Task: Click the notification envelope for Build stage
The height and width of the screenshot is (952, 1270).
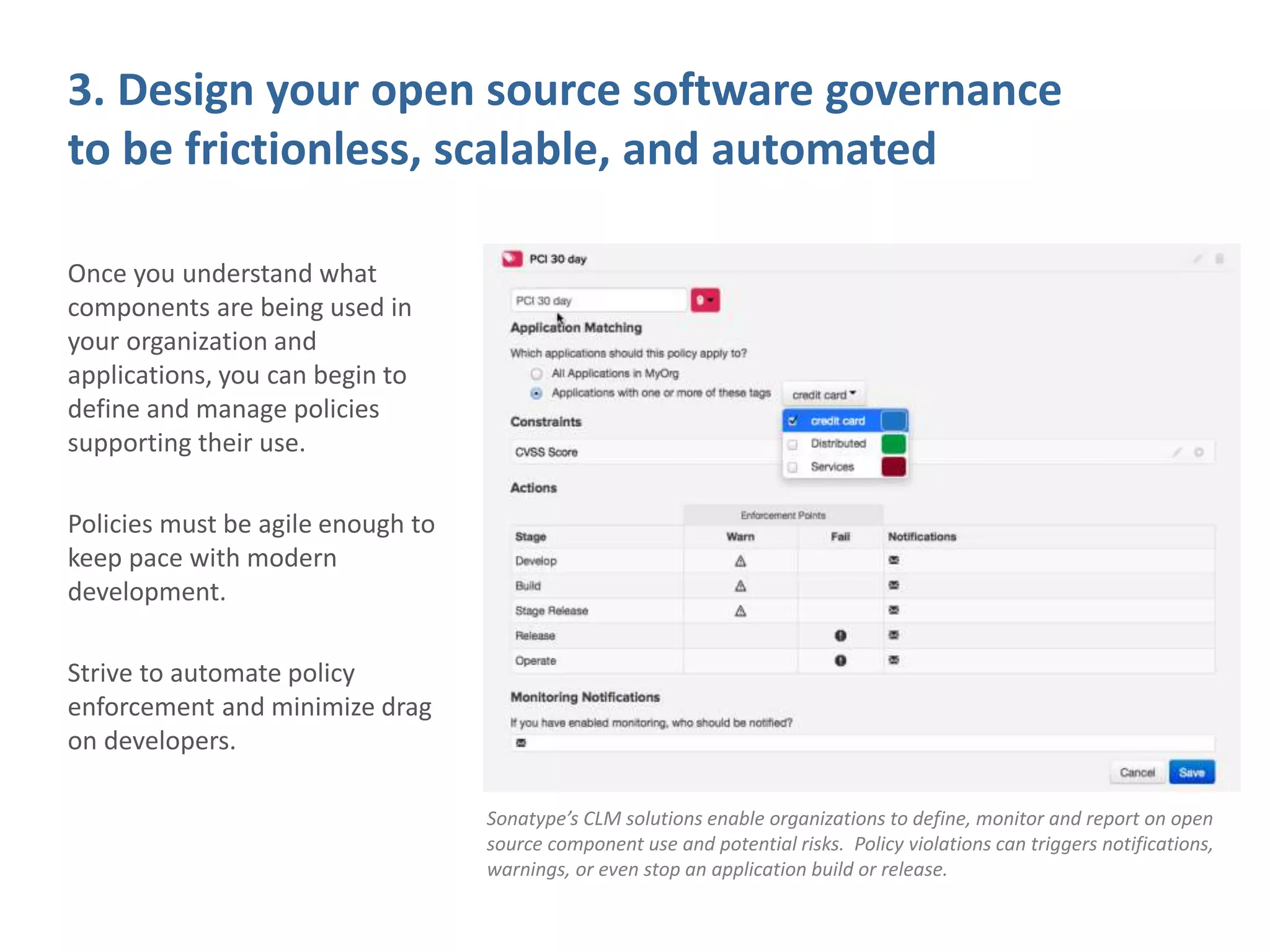Action: tap(894, 585)
